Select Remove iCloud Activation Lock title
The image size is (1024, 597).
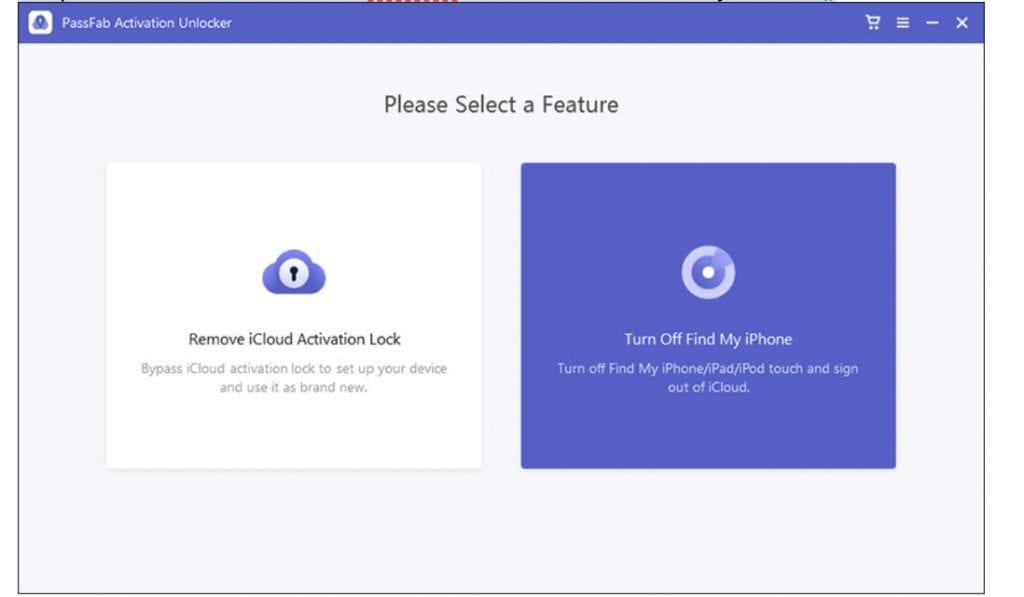coord(295,339)
